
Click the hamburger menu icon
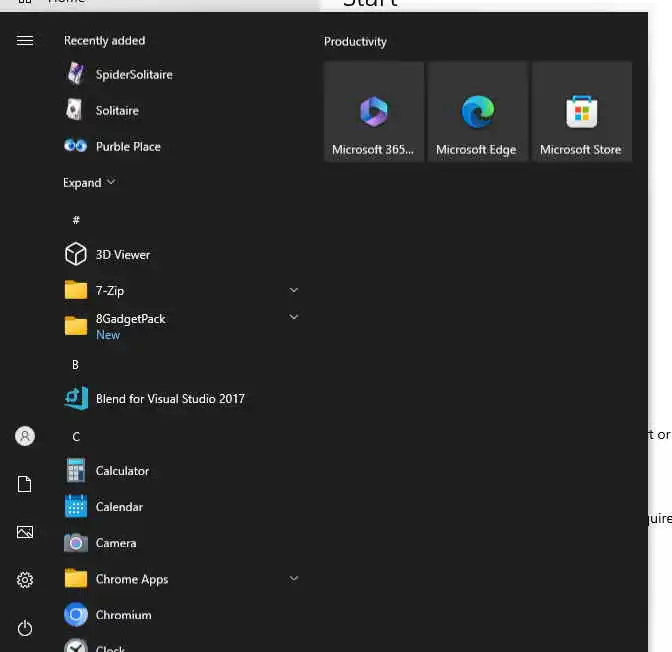pos(25,40)
